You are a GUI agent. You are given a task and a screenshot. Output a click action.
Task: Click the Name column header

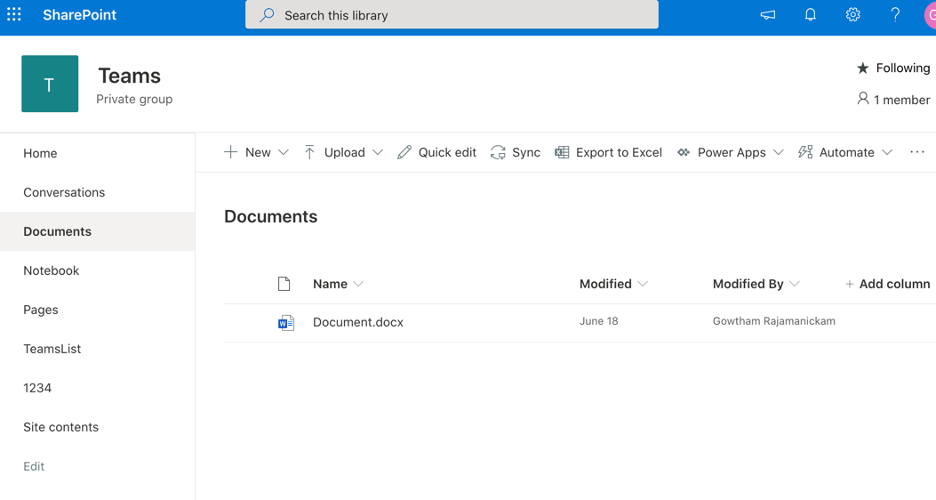(x=330, y=284)
